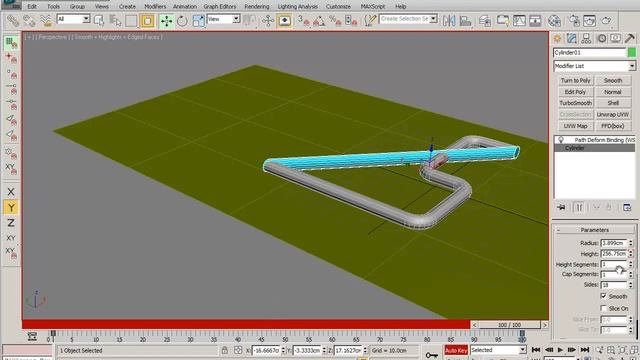Toggle Angle Snap in the main toolbar

point(319,20)
